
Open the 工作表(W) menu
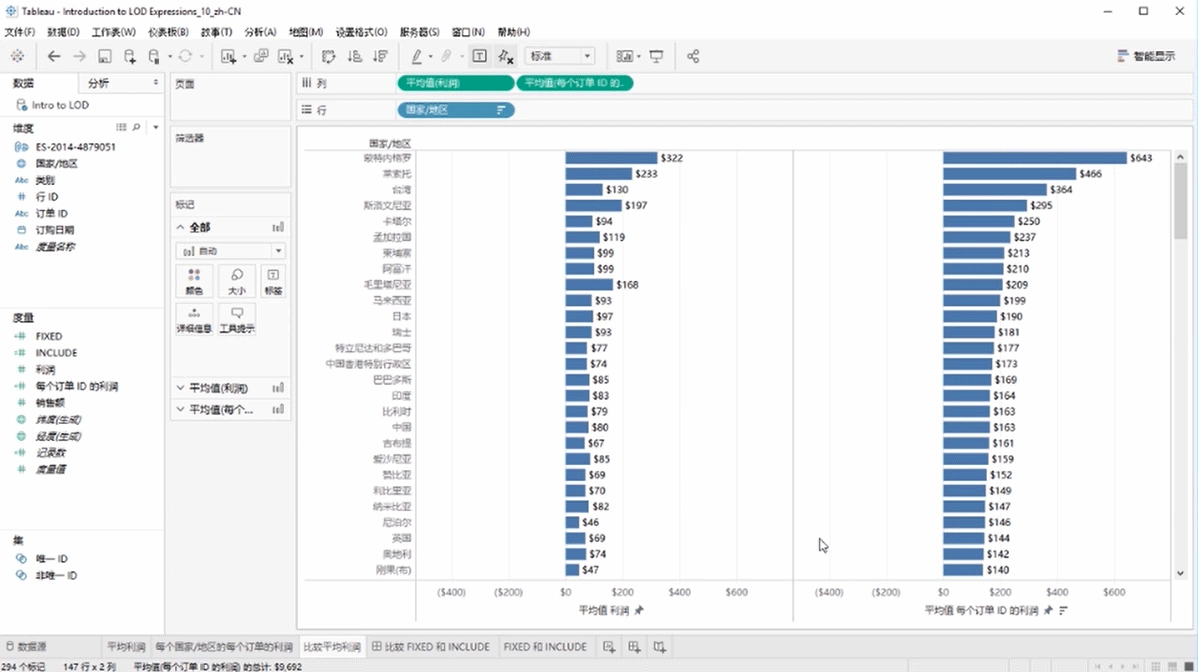coord(113,32)
